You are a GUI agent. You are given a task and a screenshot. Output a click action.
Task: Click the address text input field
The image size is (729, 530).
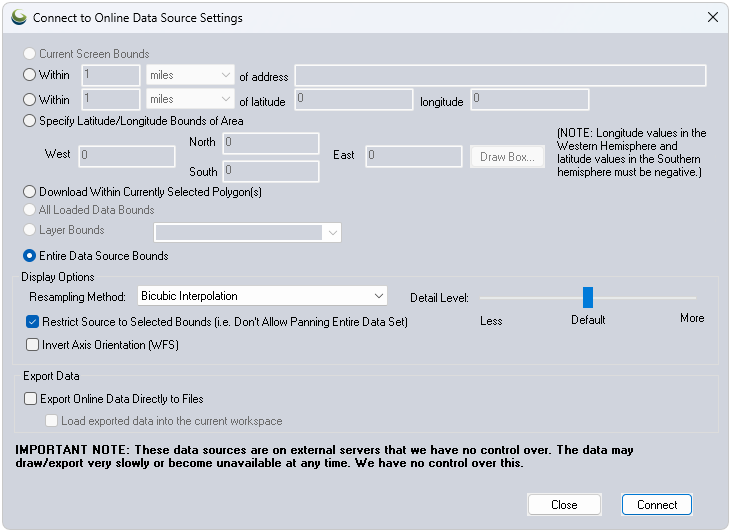[500, 76]
